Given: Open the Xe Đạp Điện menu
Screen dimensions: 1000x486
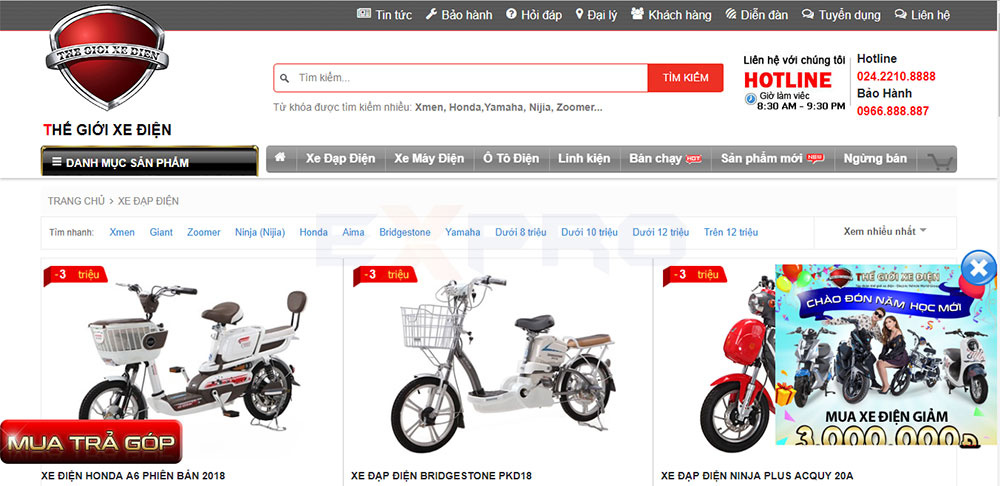Looking at the screenshot, I should [x=341, y=159].
